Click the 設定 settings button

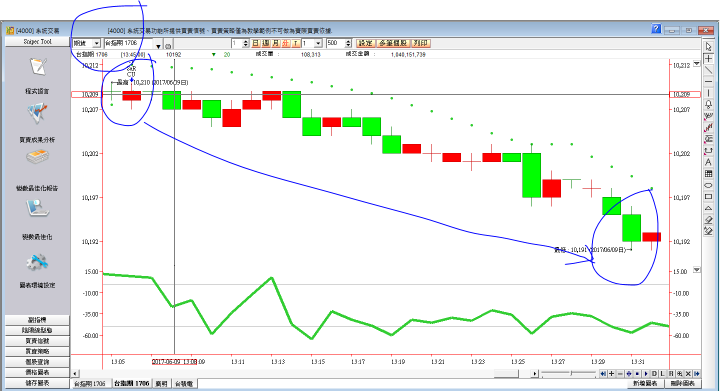[x=366, y=43]
